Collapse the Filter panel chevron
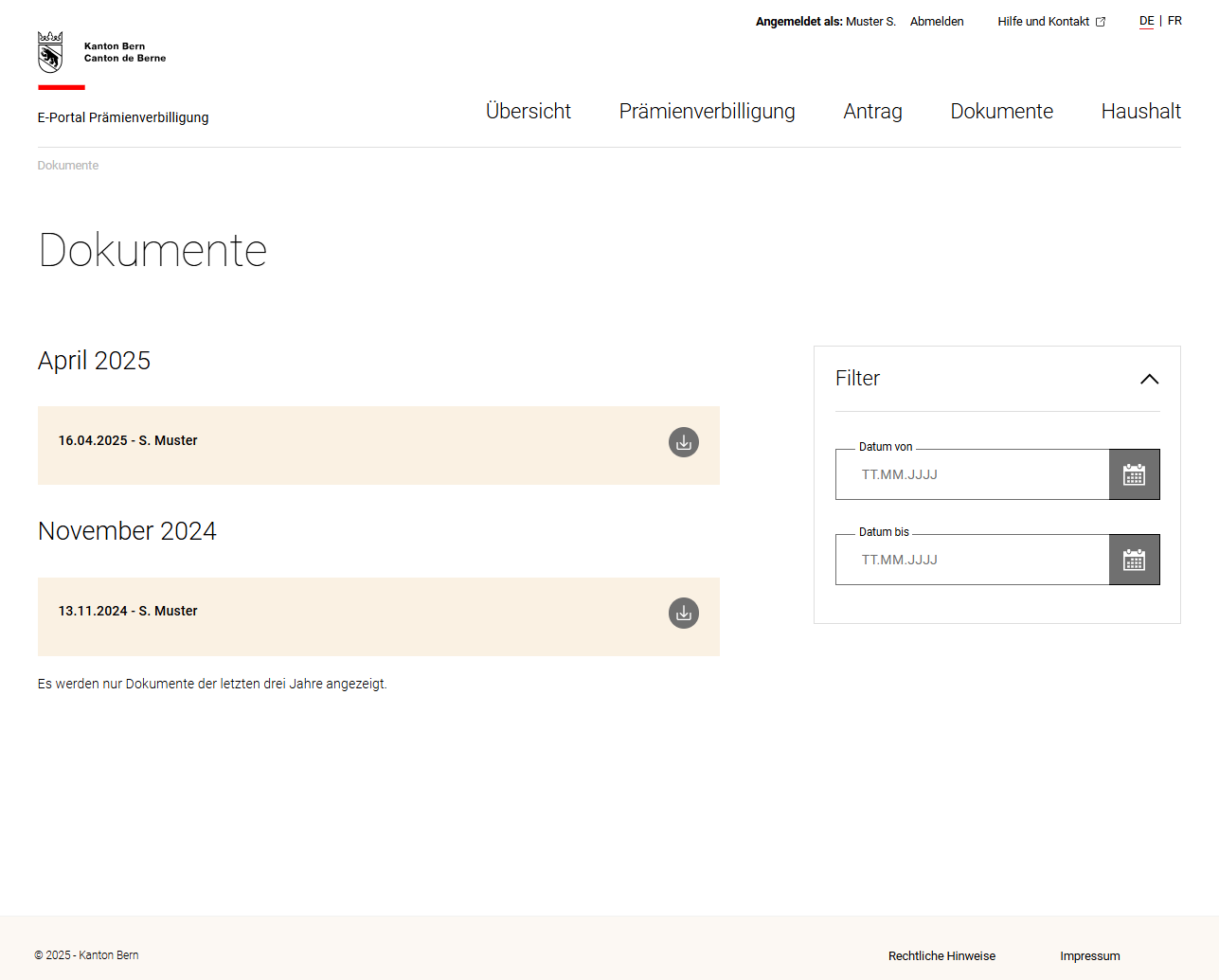Screen dimensions: 1219x980 click(x=1149, y=379)
